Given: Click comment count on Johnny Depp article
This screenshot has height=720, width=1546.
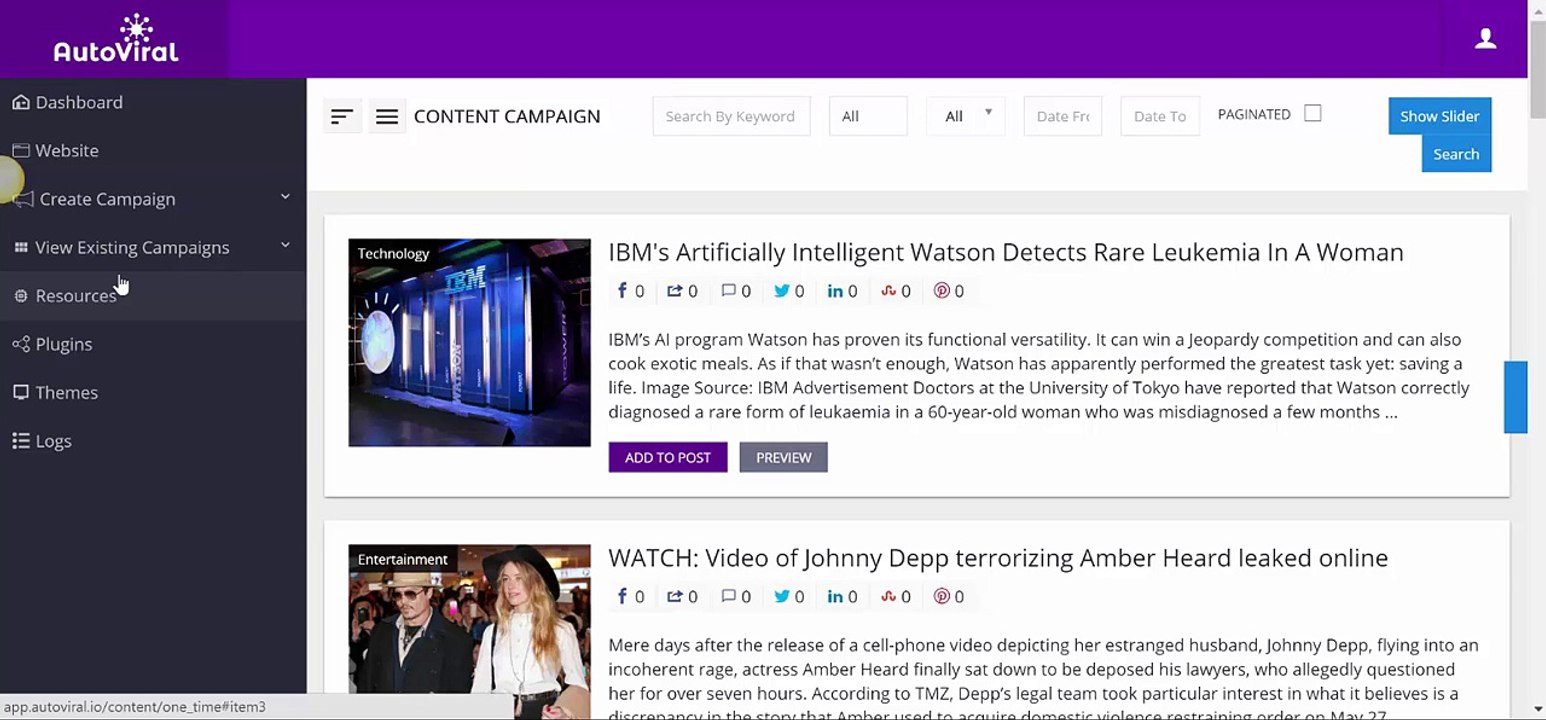Looking at the screenshot, I should 736,597.
